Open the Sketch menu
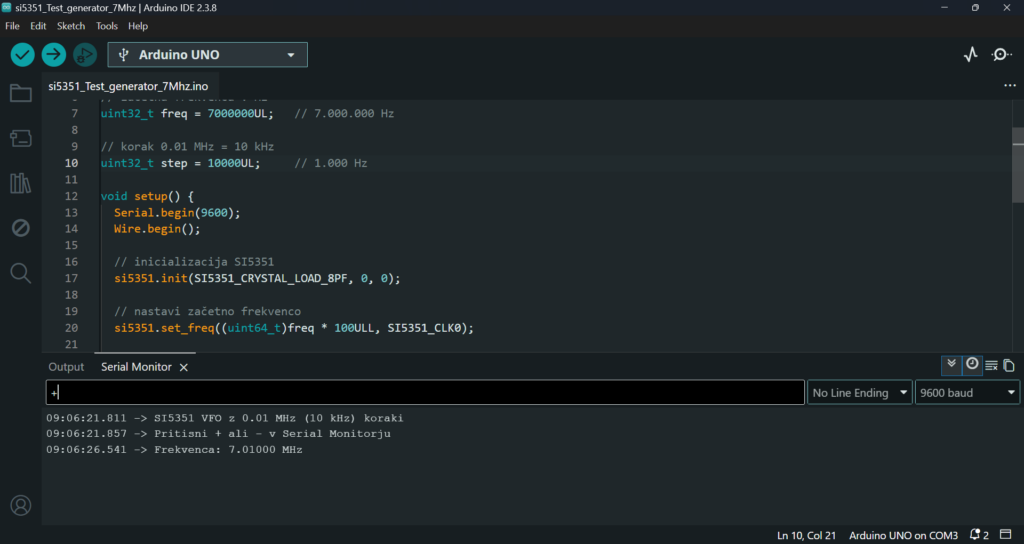1024x544 pixels. point(71,26)
